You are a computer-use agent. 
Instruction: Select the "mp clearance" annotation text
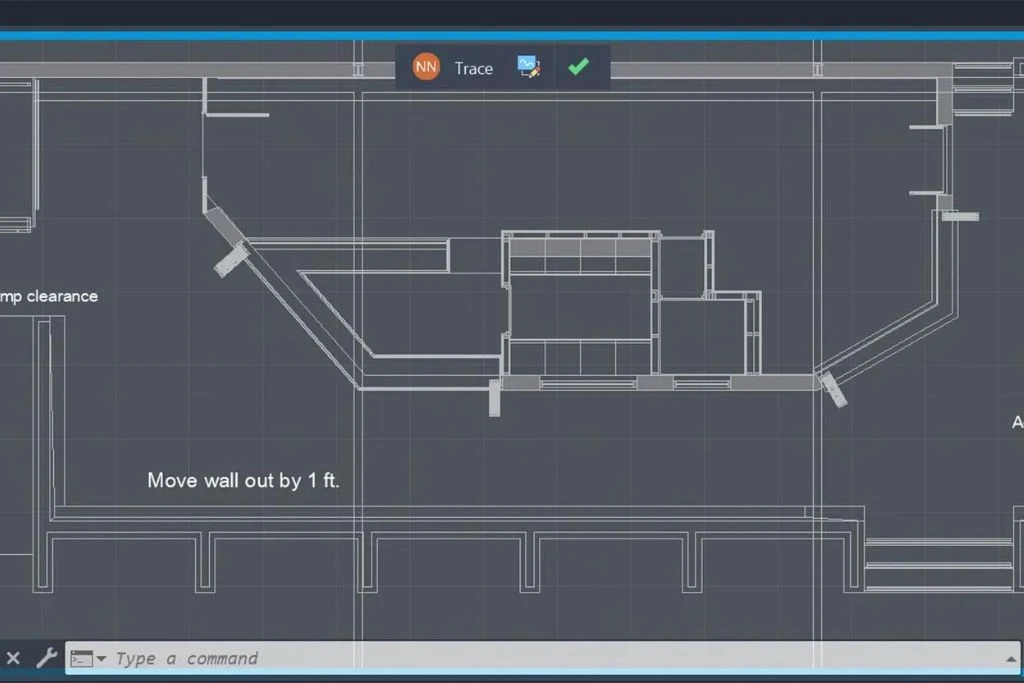tap(49, 296)
